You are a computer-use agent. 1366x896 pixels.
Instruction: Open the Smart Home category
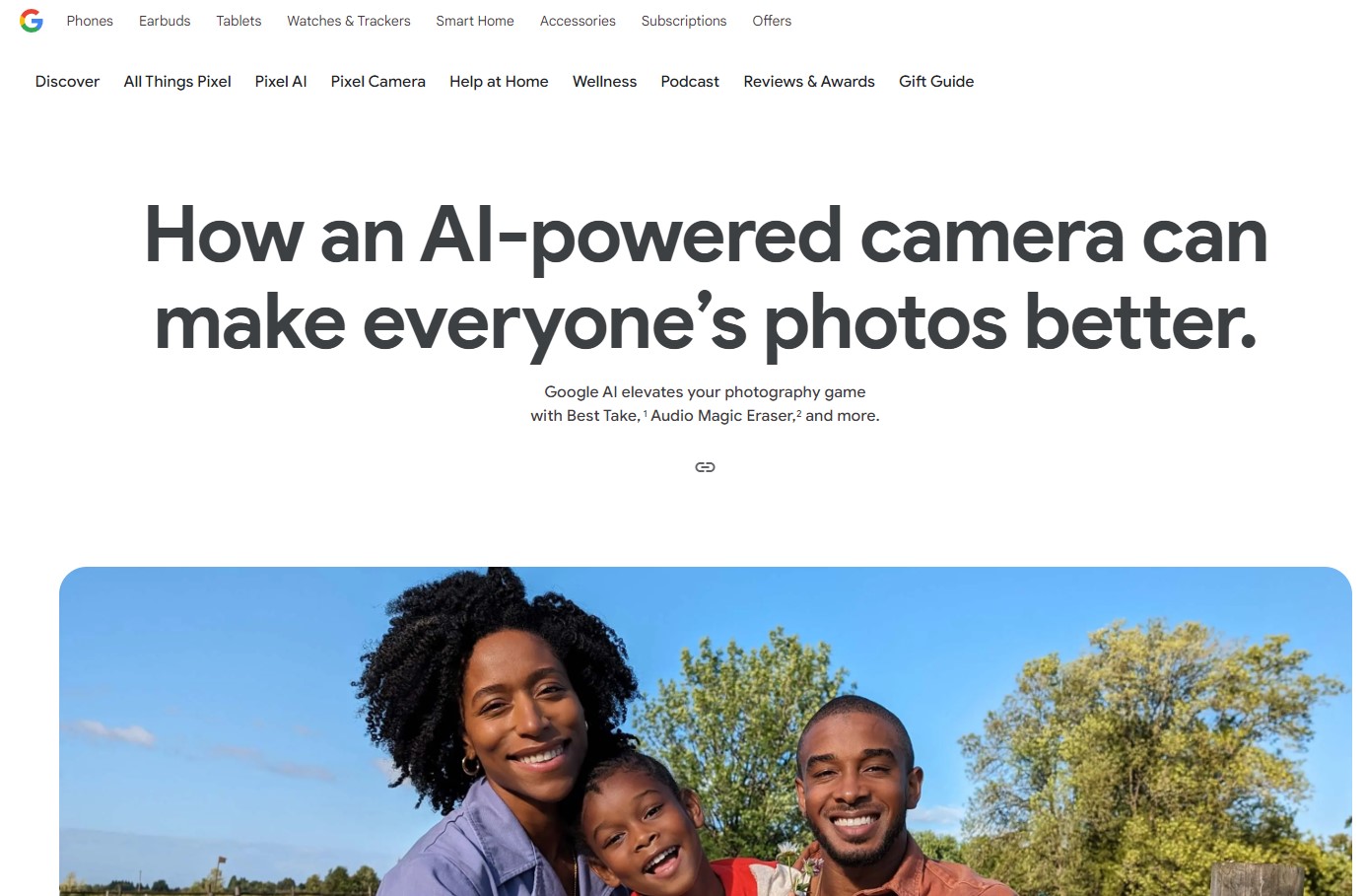tap(475, 21)
